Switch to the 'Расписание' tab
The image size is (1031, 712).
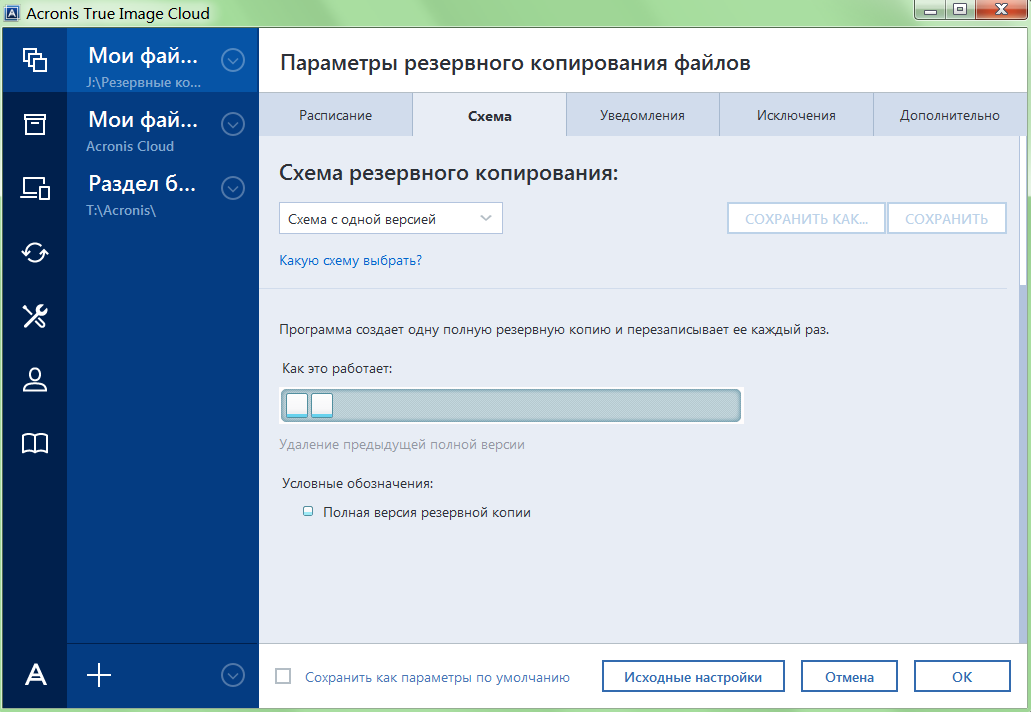pyautogui.click(x=335, y=115)
